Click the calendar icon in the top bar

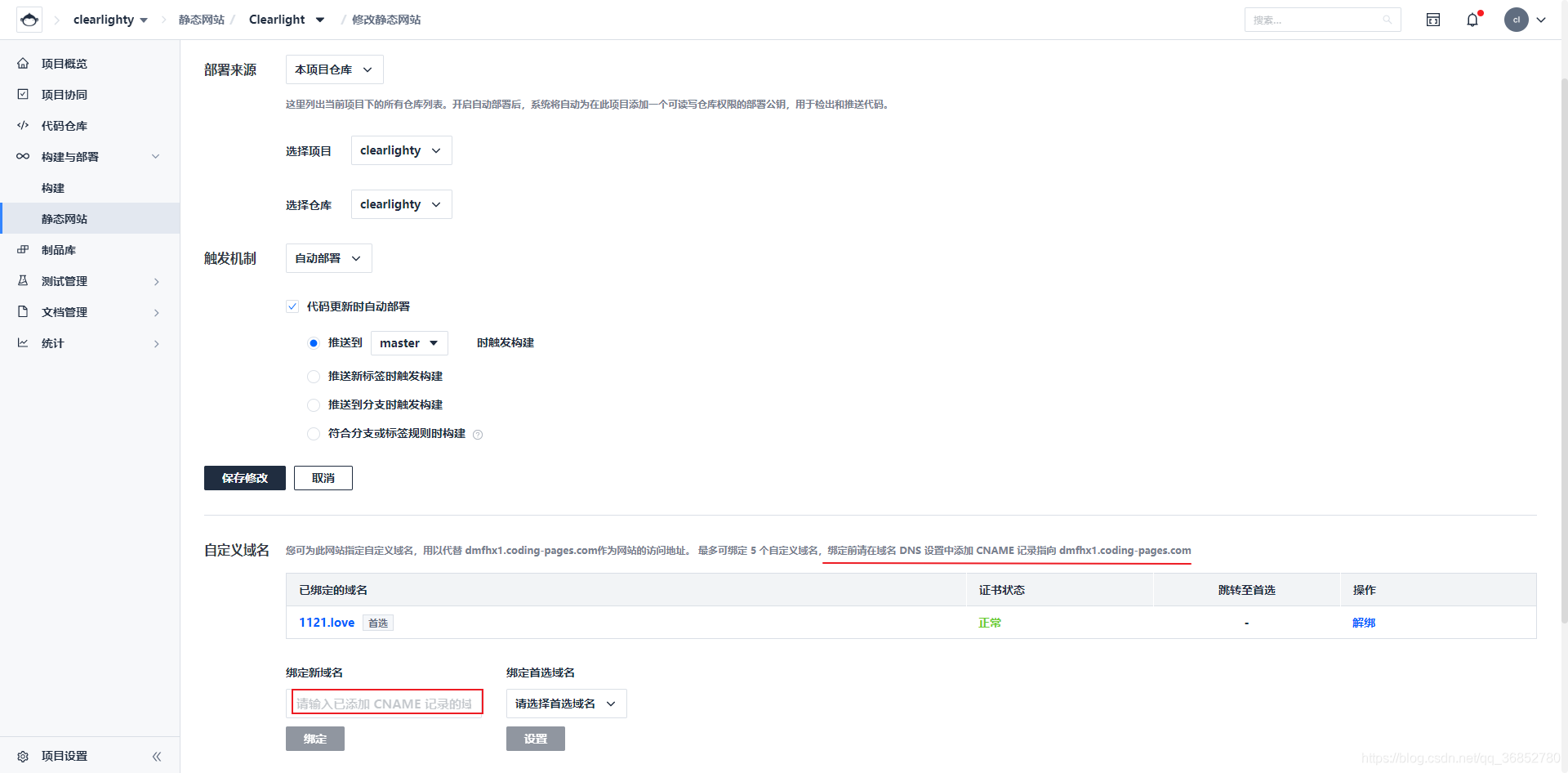tap(1432, 19)
